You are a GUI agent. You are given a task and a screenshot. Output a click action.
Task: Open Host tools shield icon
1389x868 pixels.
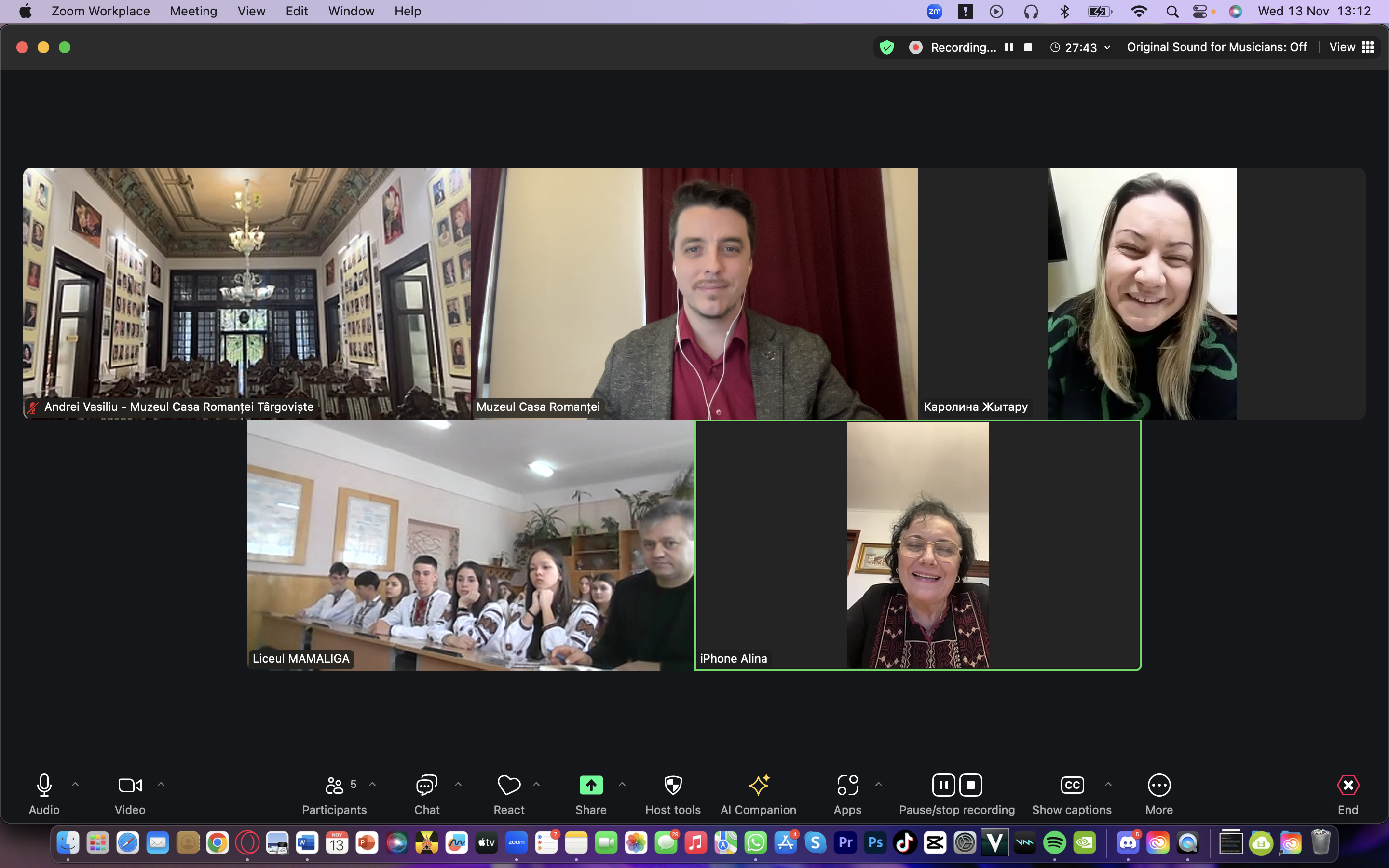coord(673,785)
